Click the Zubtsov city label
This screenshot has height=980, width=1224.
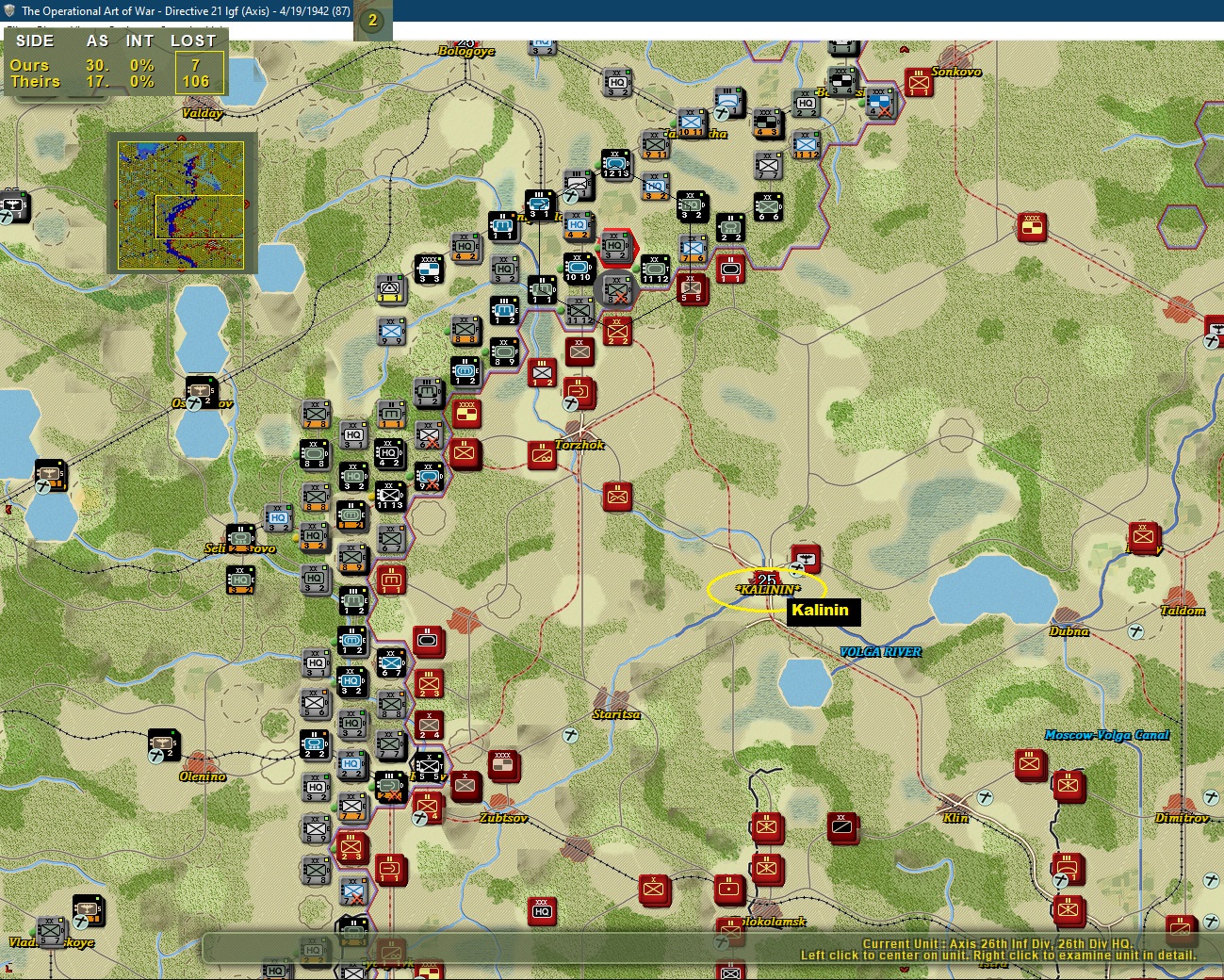[x=503, y=818]
